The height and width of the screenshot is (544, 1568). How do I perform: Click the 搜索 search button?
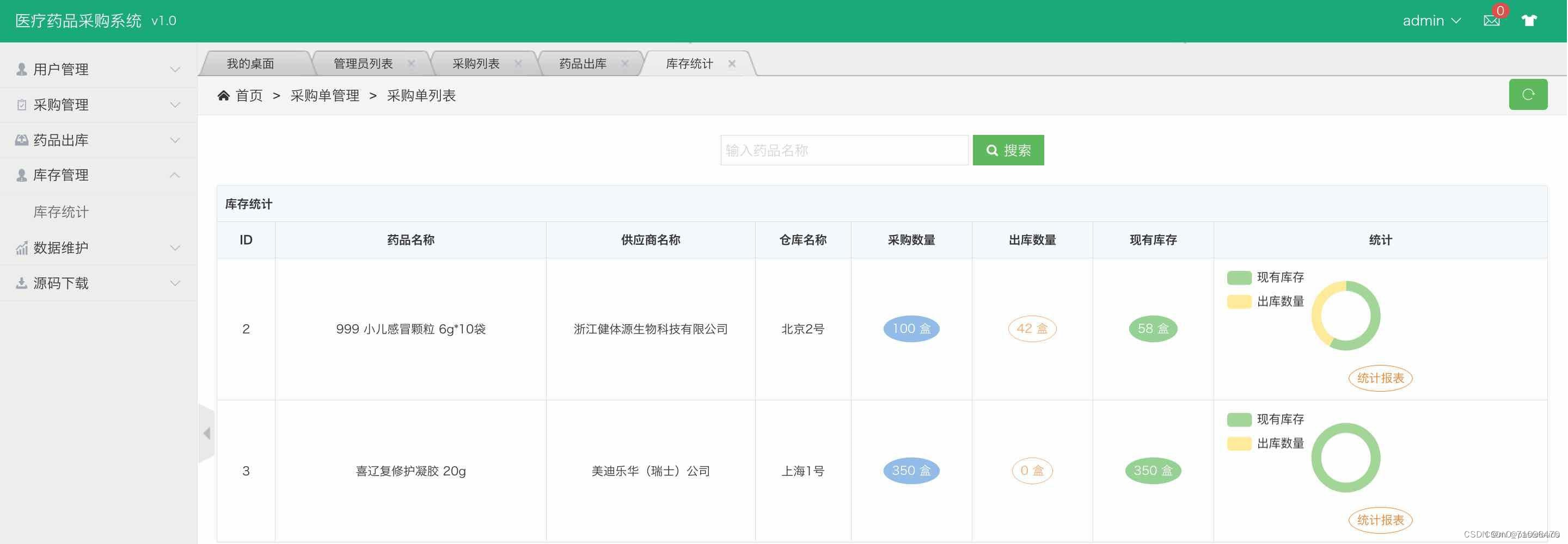click(x=1008, y=150)
